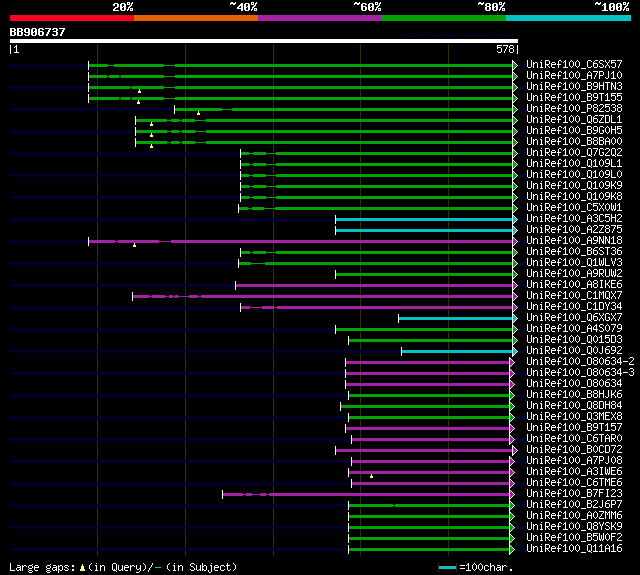This screenshot has height=575, width=640.
Task: Click the cyan alignment bar of Q6XGX7
Action: (456, 318)
